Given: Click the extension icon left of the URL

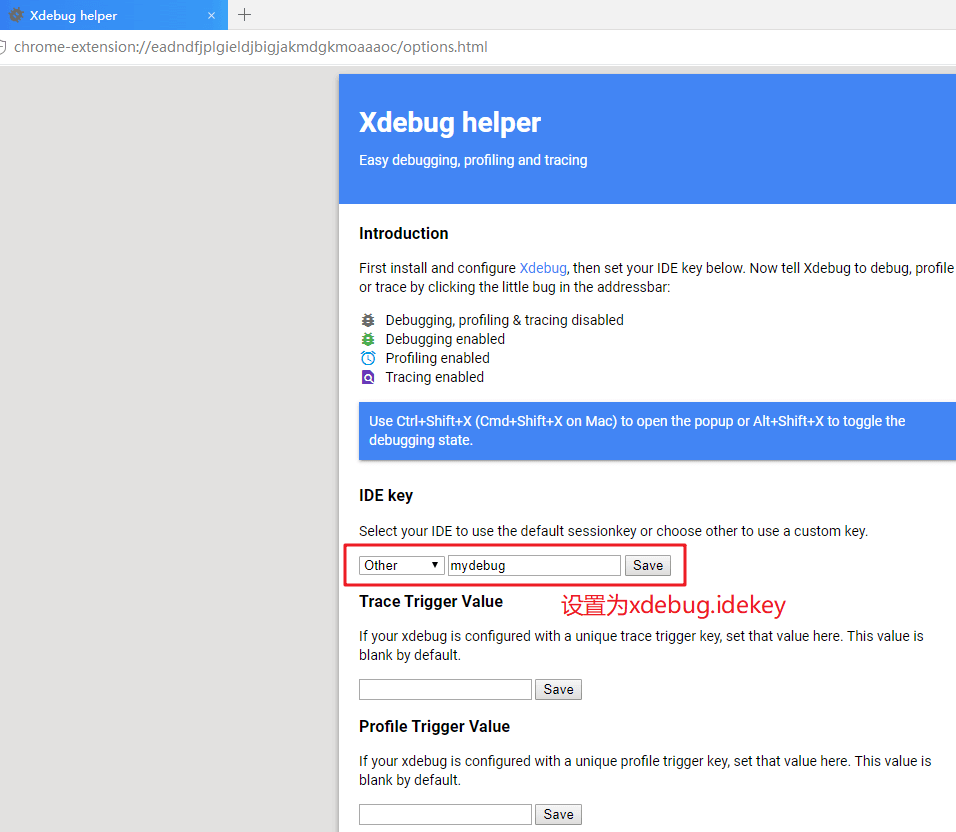Looking at the screenshot, I should click(x=3, y=47).
